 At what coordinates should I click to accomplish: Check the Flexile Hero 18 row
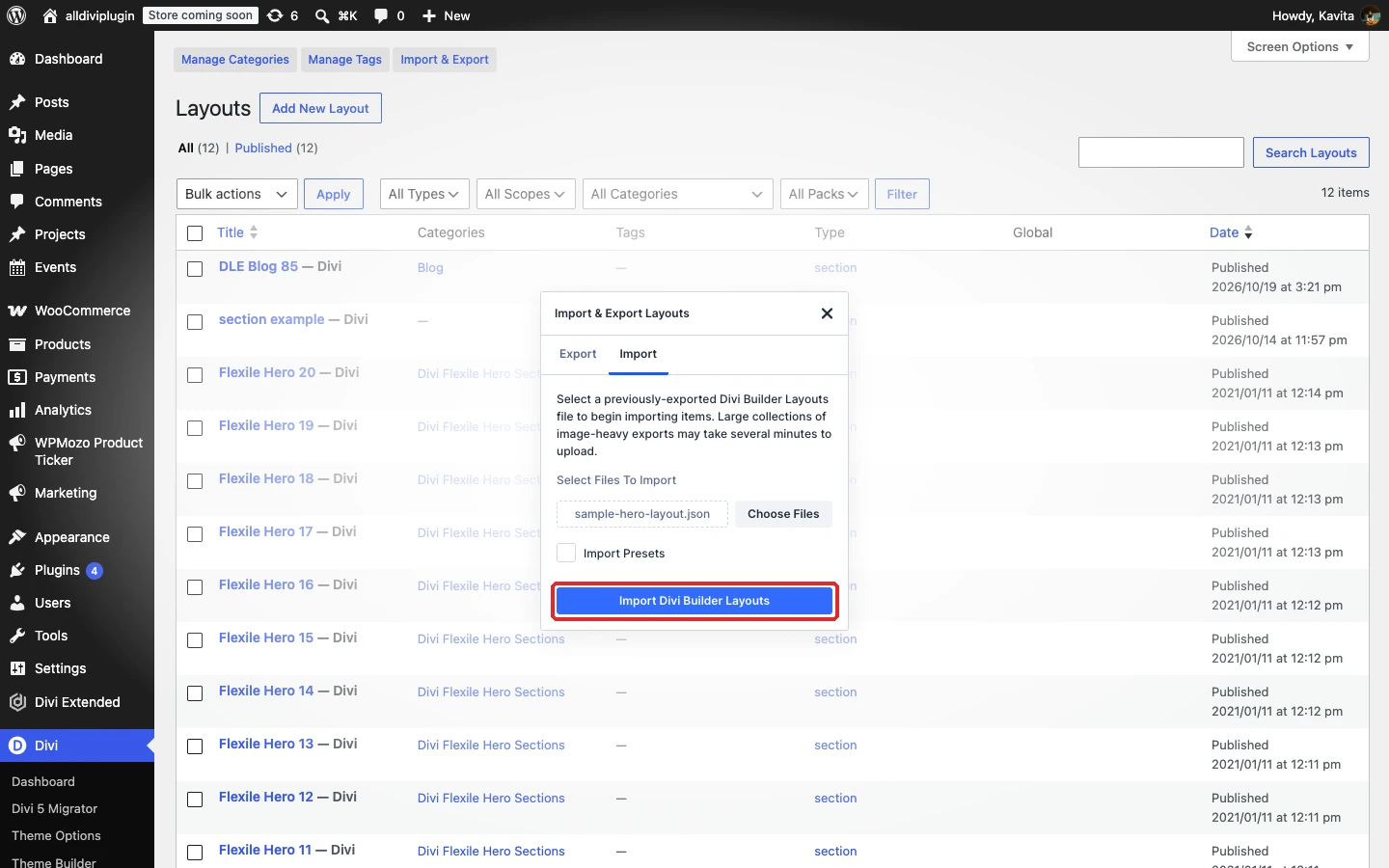click(x=195, y=481)
